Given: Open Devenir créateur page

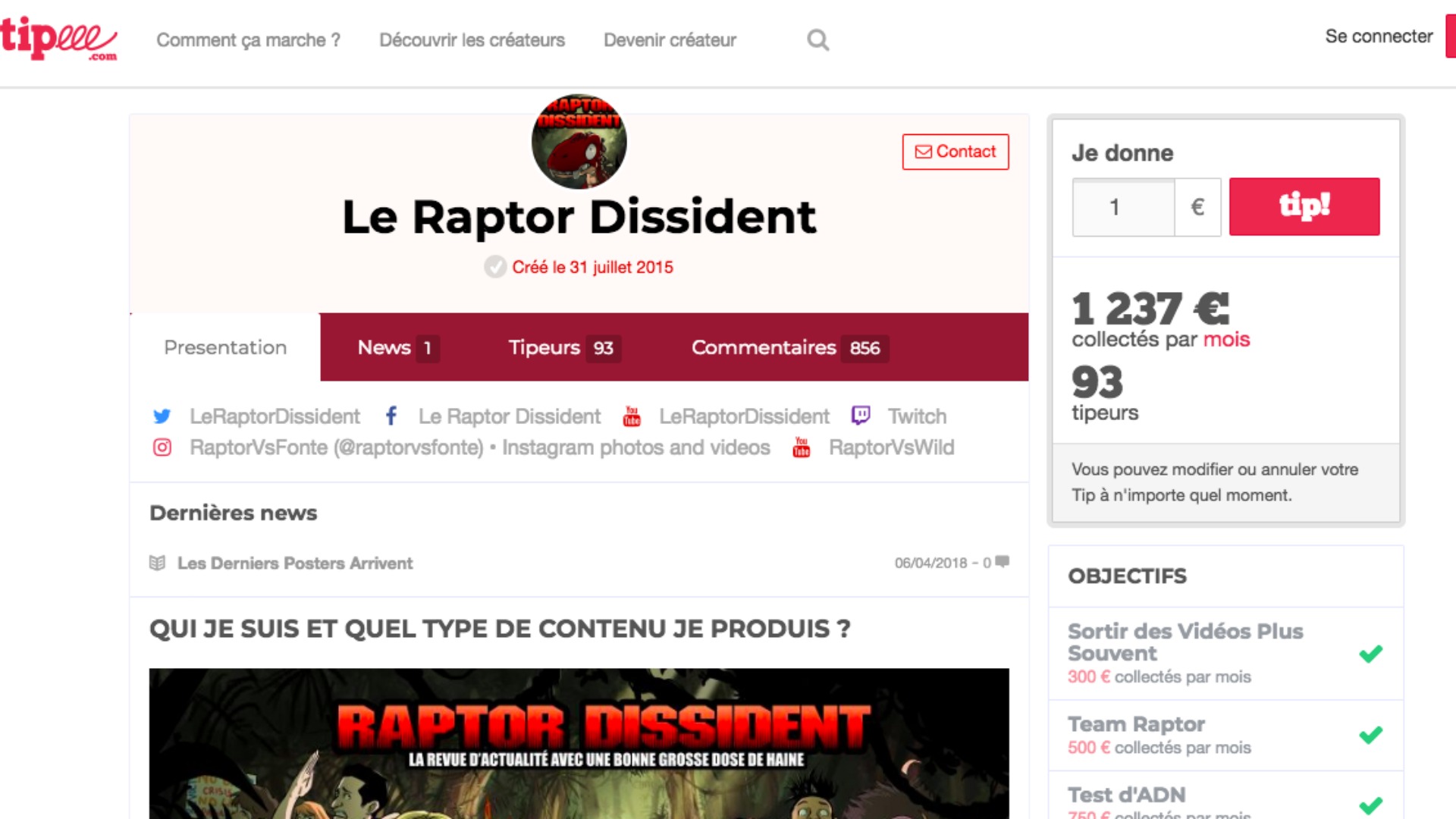Looking at the screenshot, I should [x=670, y=40].
